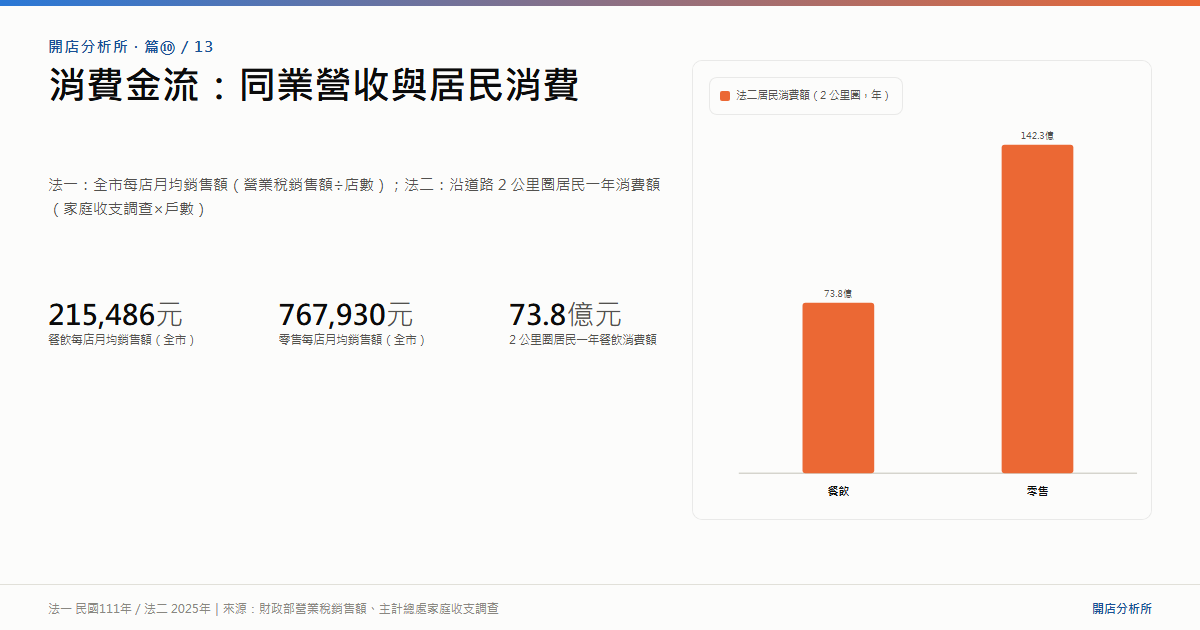
Task: Select the 零售 bar in the chart
Action: 1037,309
